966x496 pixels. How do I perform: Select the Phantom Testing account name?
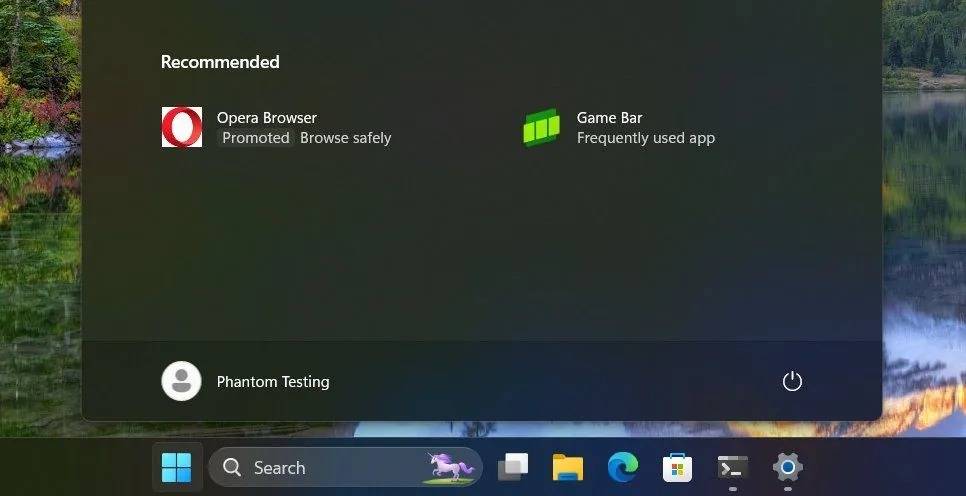point(273,382)
